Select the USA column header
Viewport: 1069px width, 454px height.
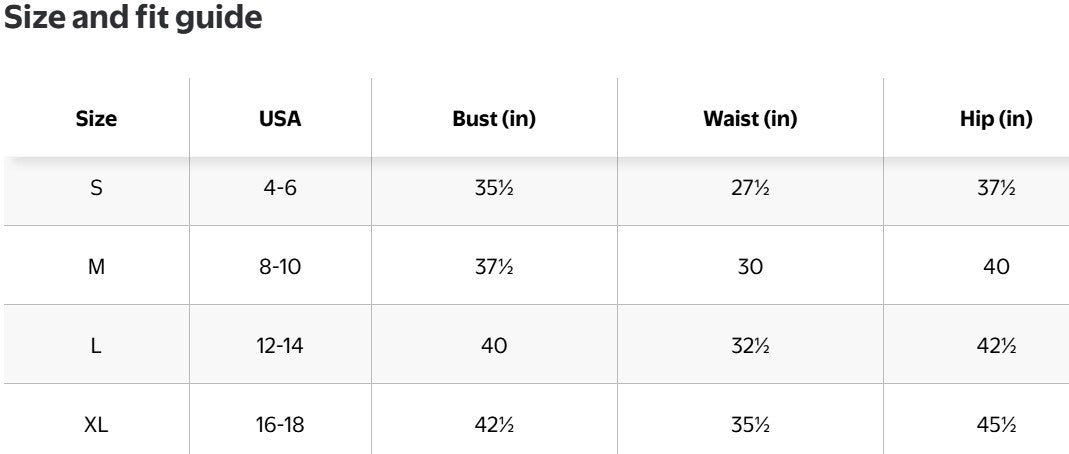coord(280,119)
